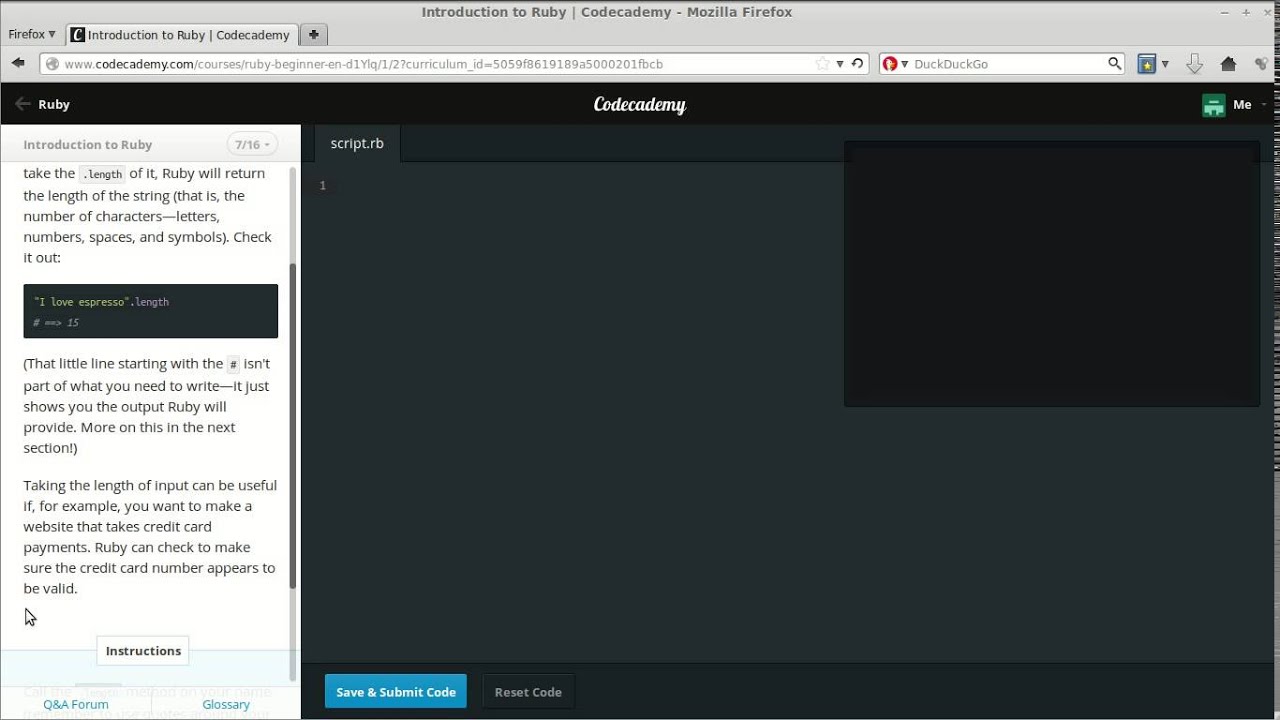This screenshot has height=720, width=1280.
Task: Open the Q&A Forum link
Action: (x=76, y=704)
